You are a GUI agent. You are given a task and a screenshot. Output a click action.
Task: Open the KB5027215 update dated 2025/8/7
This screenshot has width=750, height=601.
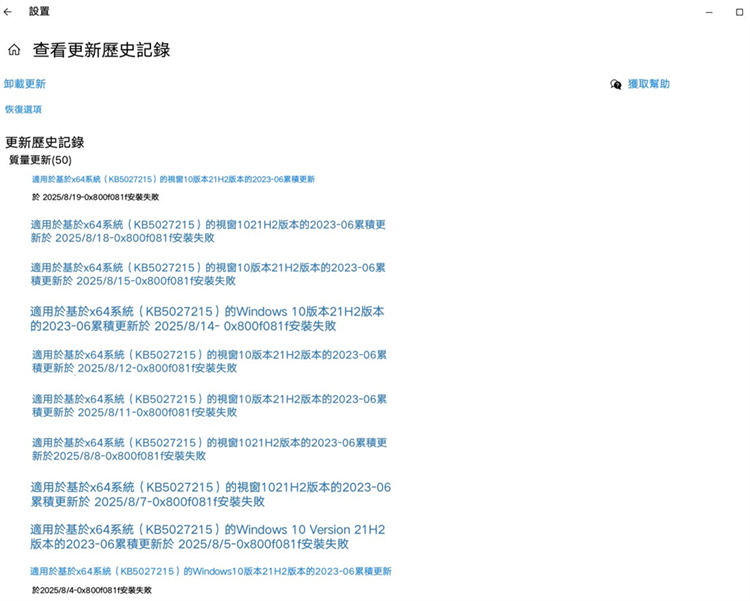(x=211, y=494)
